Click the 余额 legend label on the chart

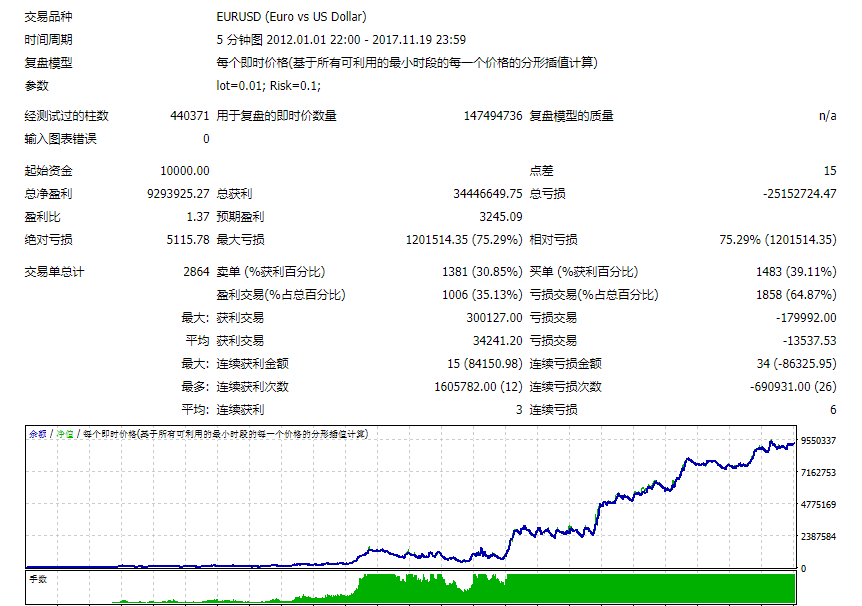(x=37, y=434)
